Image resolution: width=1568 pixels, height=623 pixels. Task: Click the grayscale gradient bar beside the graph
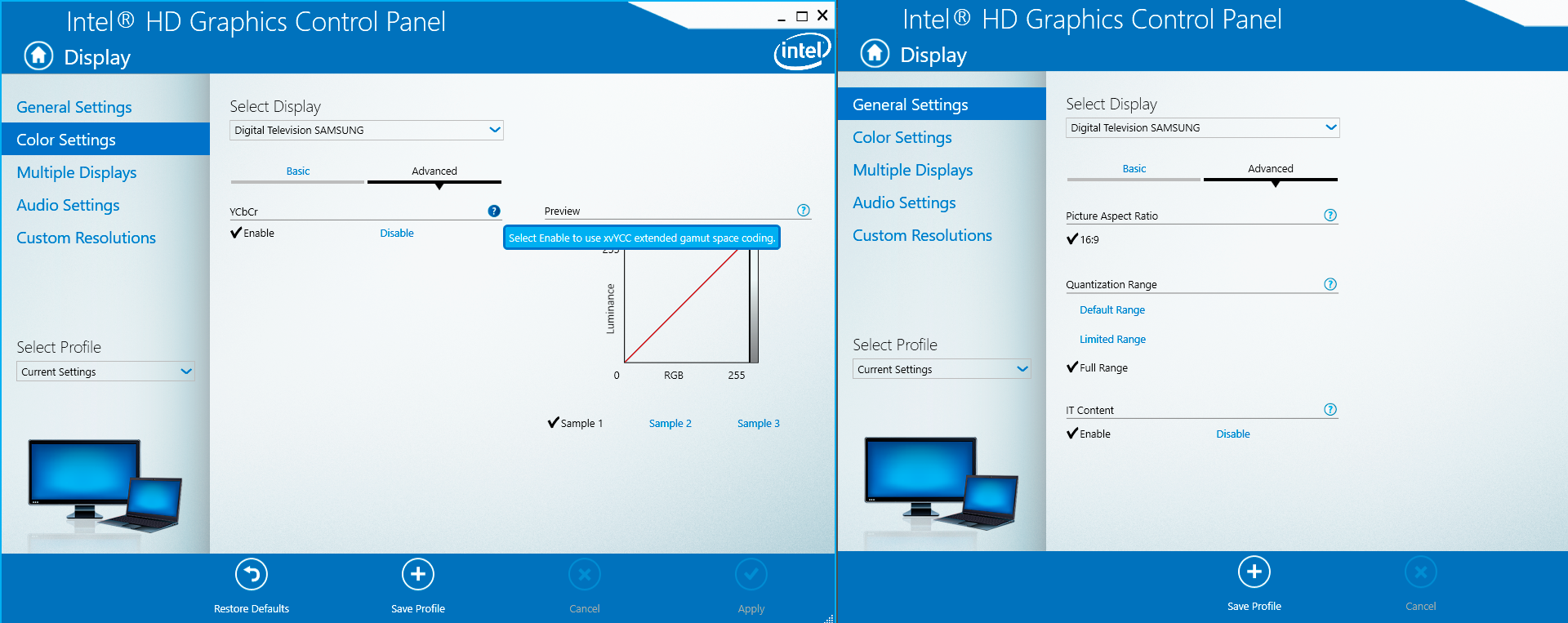point(754,306)
